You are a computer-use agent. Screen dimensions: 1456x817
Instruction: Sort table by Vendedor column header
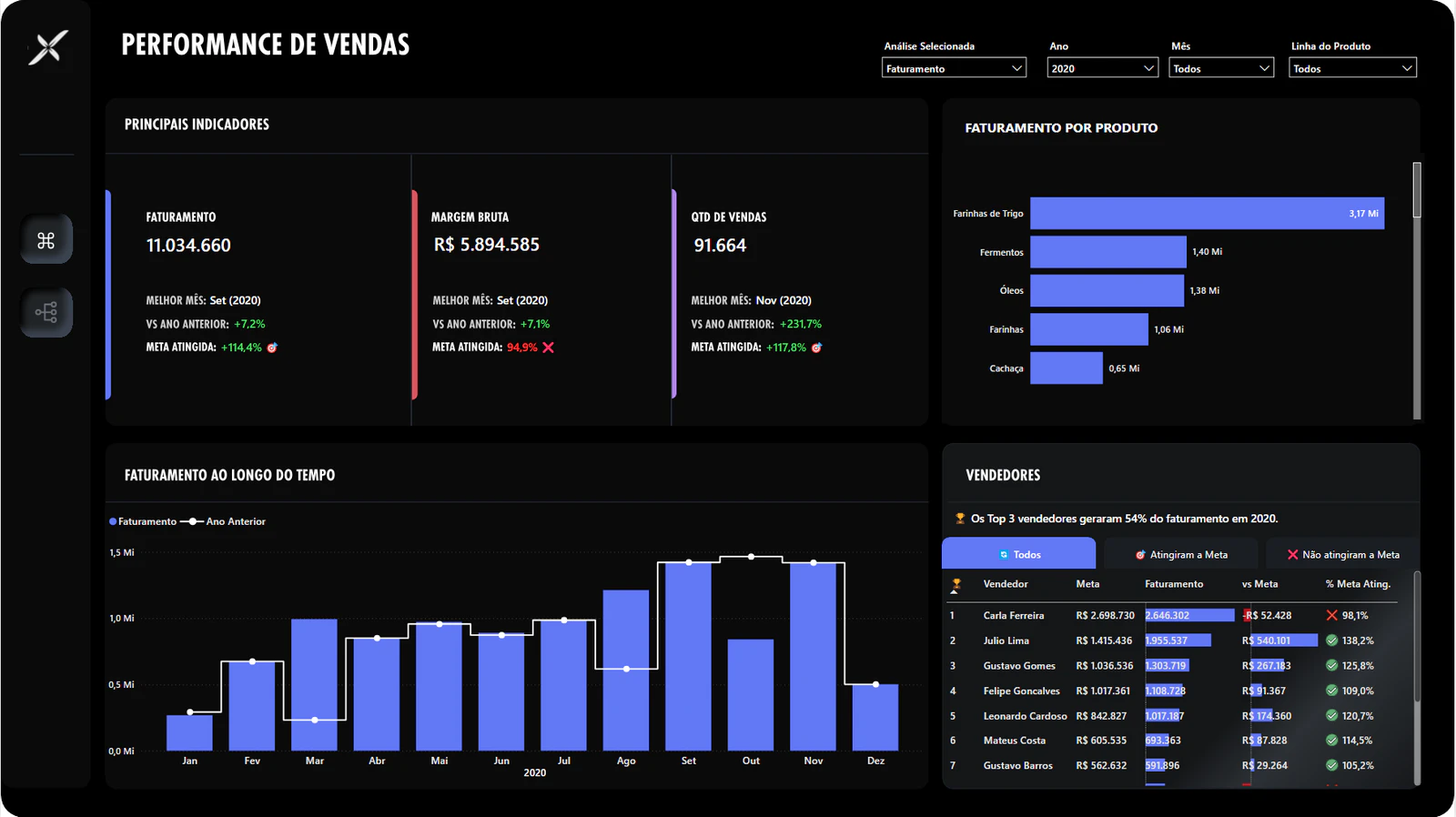[x=1006, y=584]
